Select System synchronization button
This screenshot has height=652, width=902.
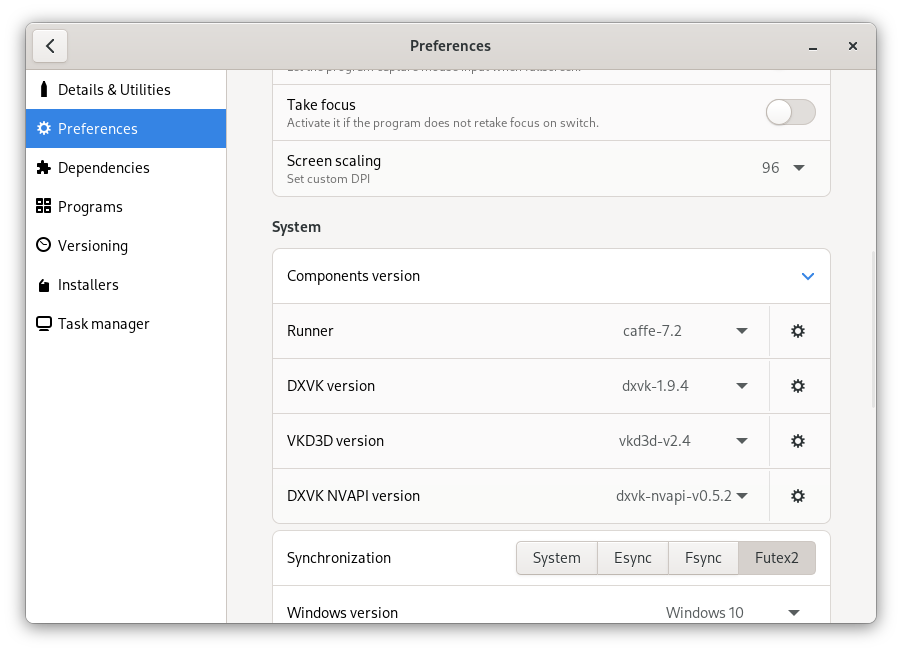tap(556, 558)
